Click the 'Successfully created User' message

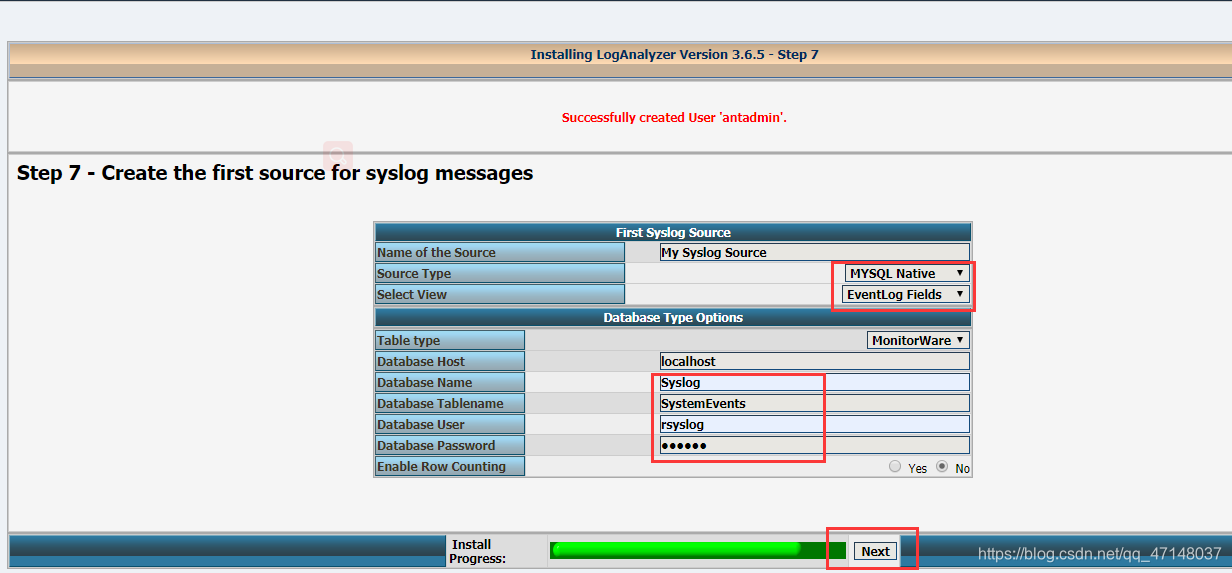coord(674,117)
